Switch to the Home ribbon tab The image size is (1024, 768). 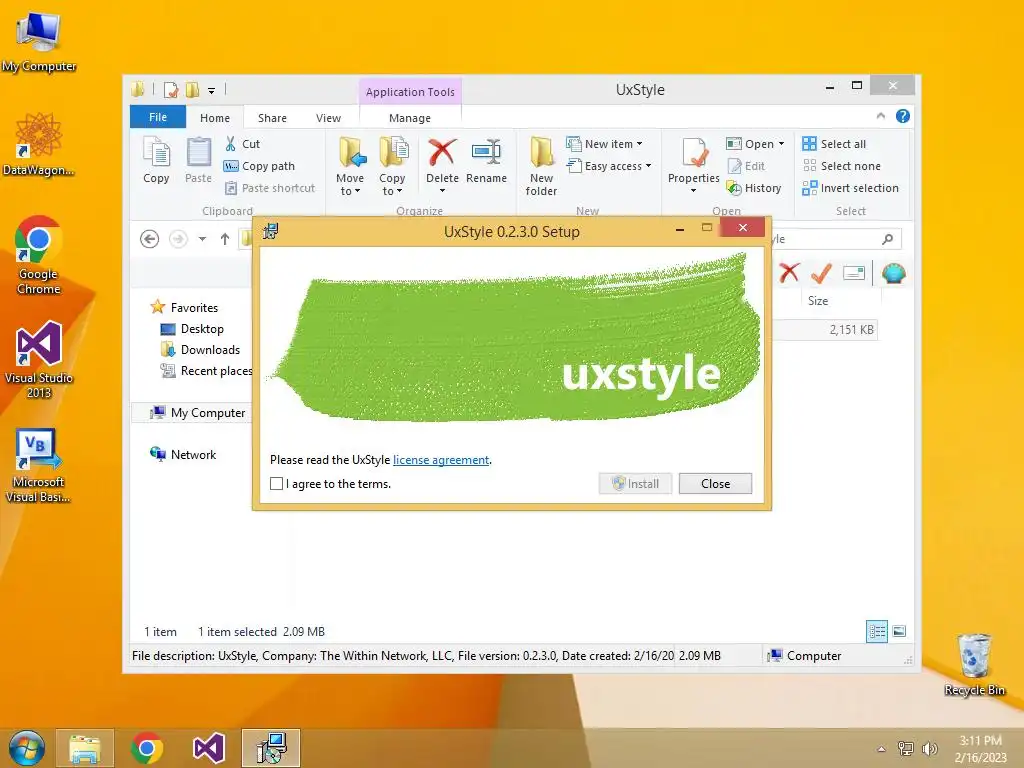[x=215, y=118]
